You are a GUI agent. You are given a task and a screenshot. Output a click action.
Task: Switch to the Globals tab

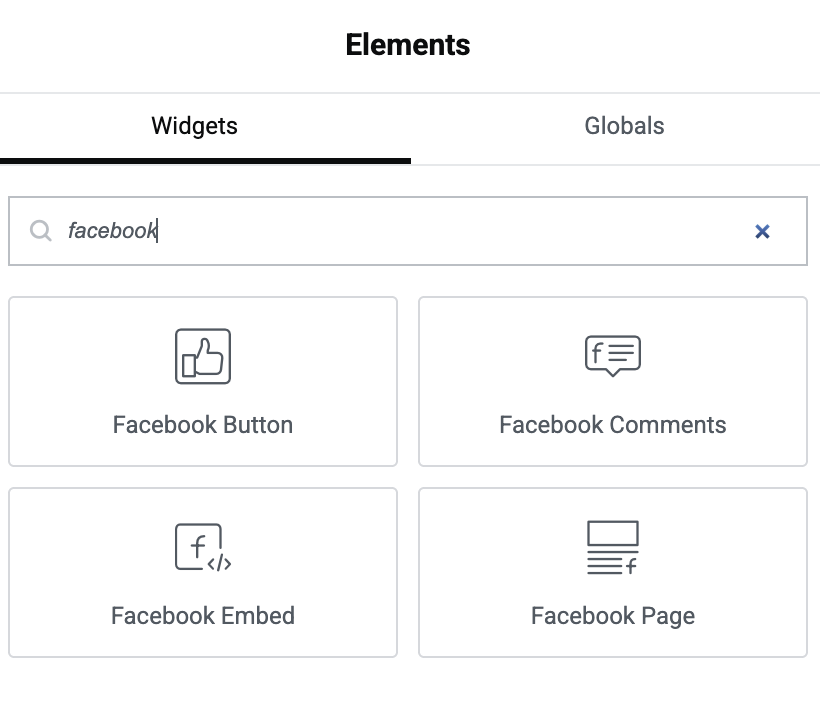(x=624, y=126)
